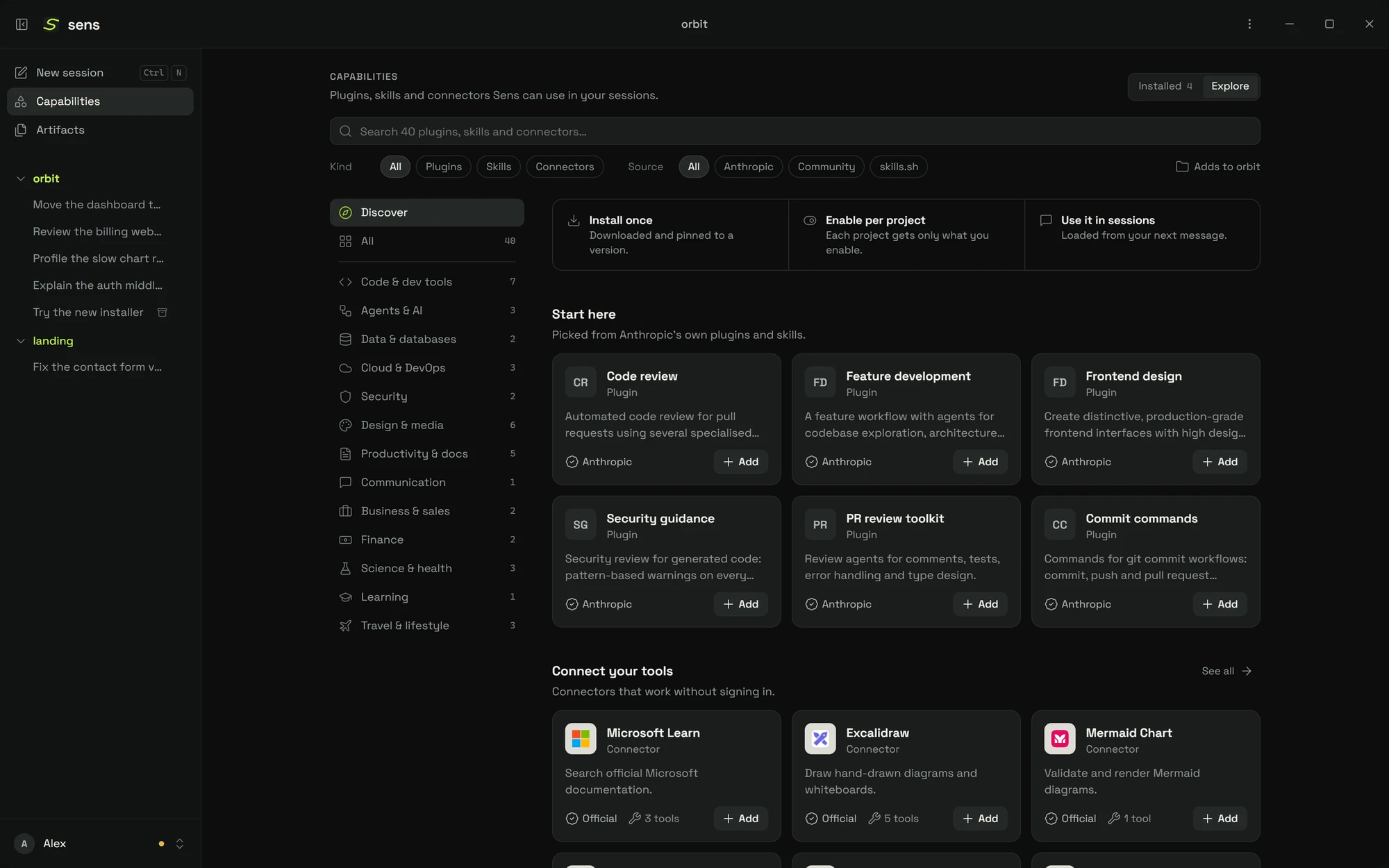The width and height of the screenshot is (1389, 868).
Task: Click the All grid icon
Action: click(345, 241)
